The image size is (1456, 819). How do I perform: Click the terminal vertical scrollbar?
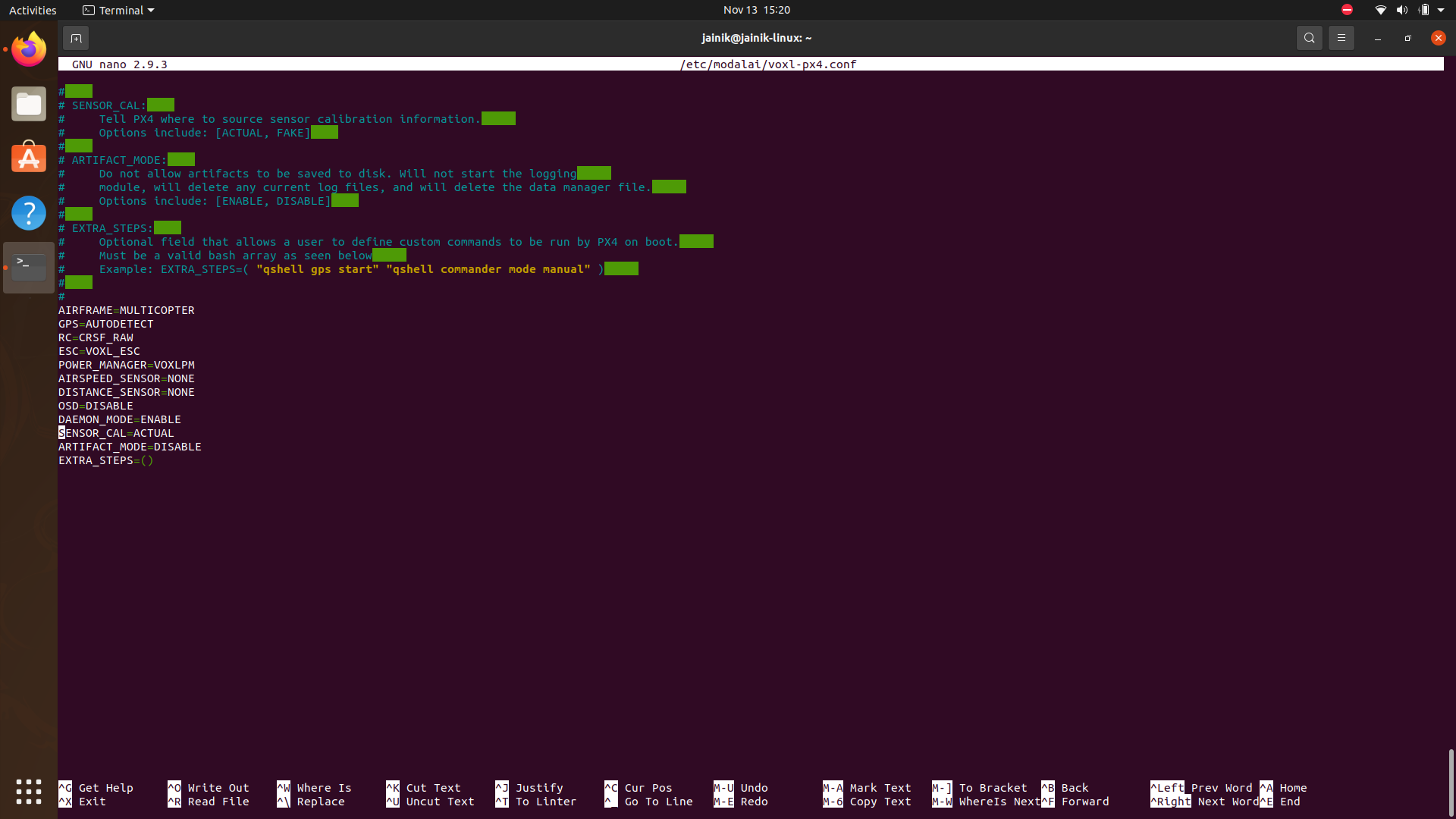1450,781
